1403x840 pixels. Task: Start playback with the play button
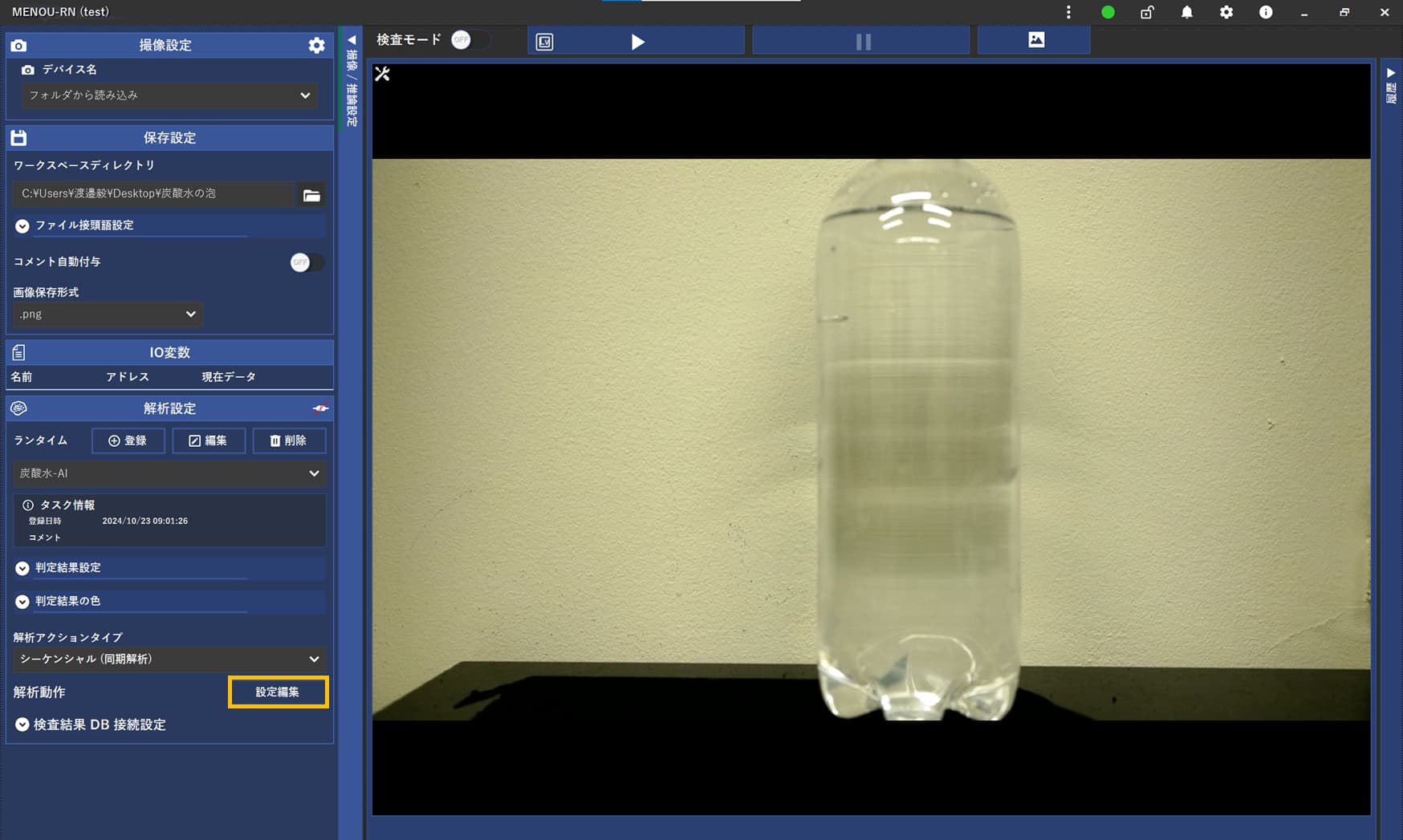[637, 42]
